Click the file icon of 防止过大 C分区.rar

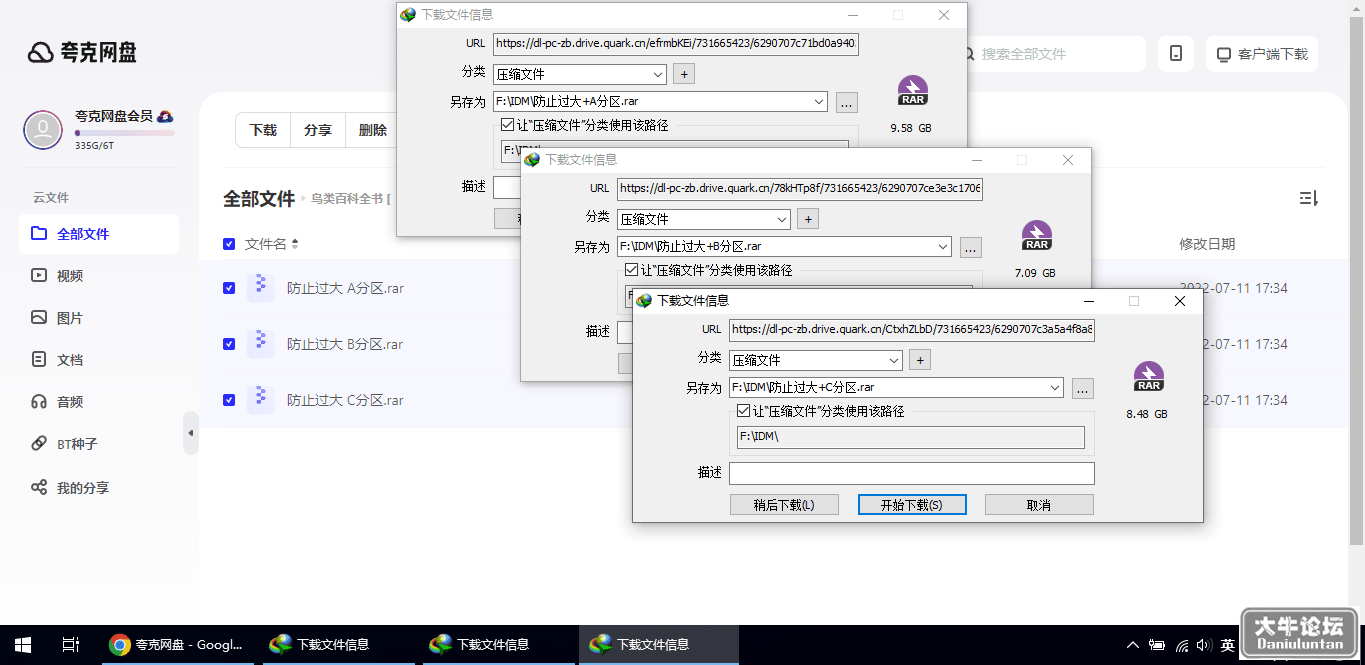(x=261, y=400)
